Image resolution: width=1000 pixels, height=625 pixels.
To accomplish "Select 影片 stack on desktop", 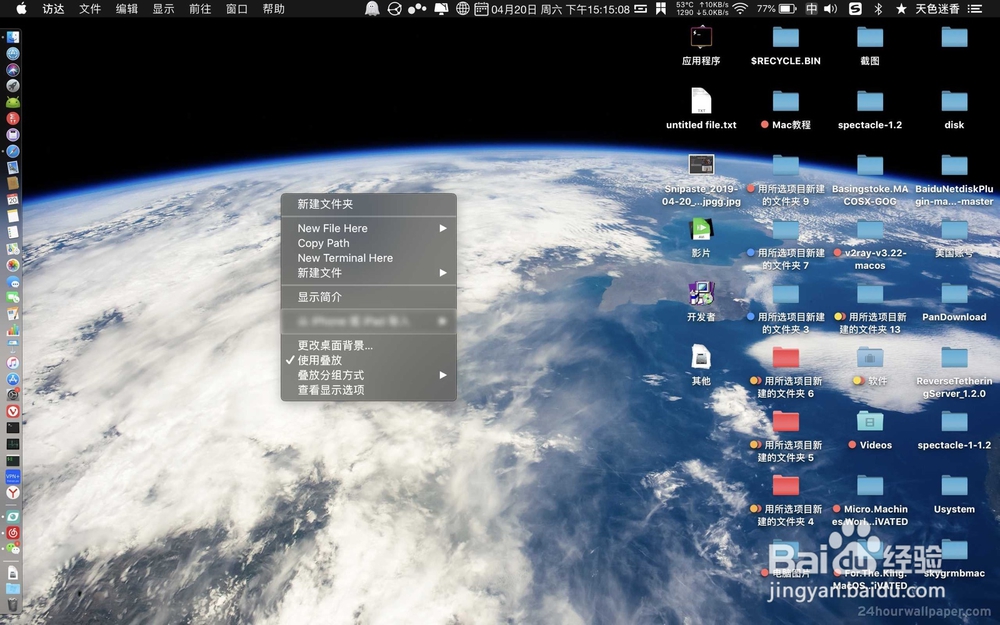I will 701,238.
